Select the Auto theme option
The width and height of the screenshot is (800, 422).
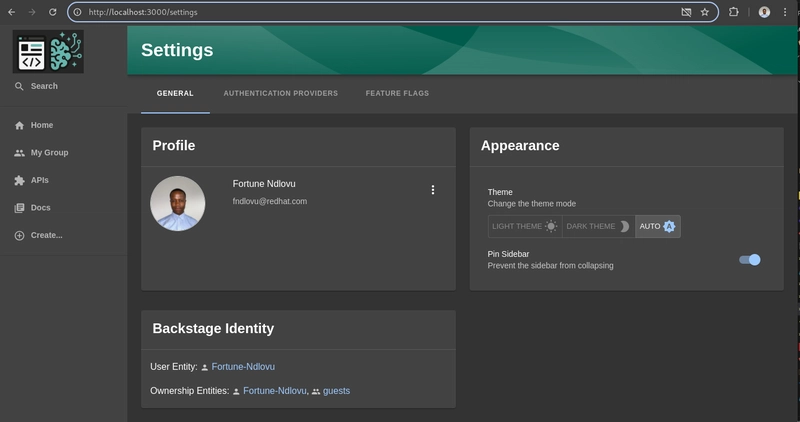(x=658, y=226)
